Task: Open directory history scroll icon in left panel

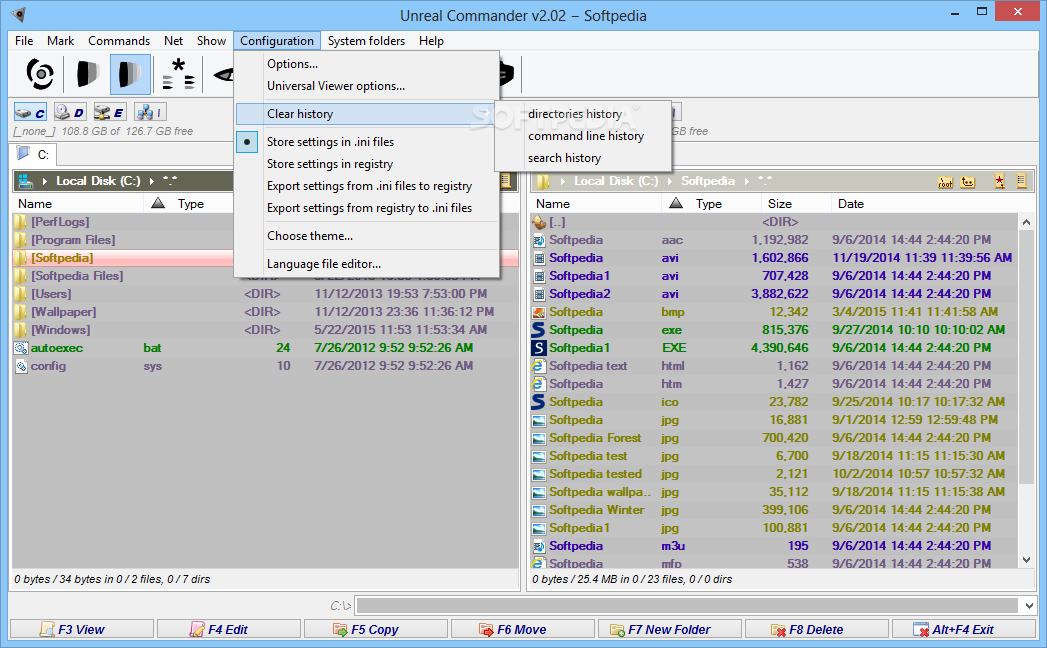Action: click(506, 181)
